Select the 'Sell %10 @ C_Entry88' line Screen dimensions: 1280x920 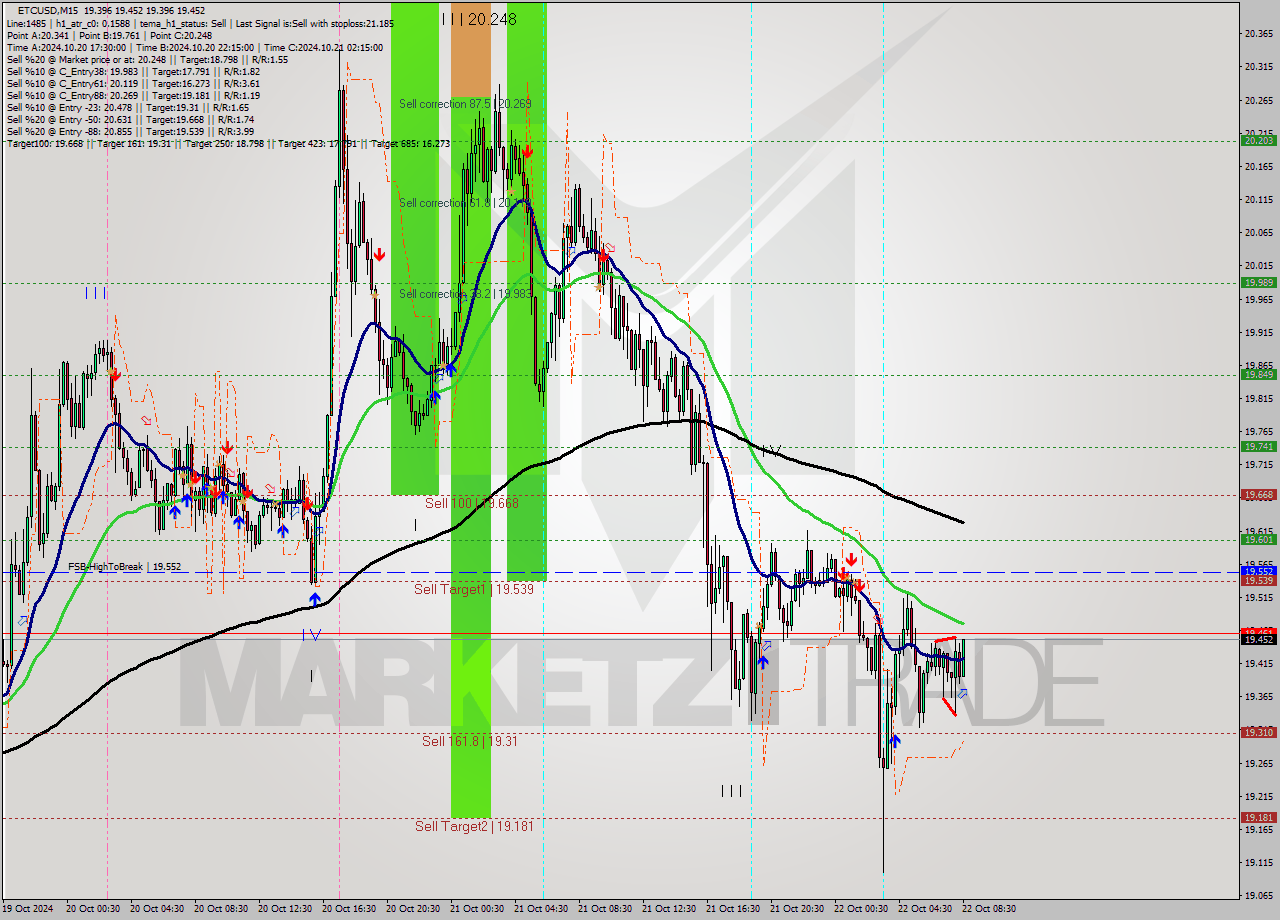pos(133,95)
